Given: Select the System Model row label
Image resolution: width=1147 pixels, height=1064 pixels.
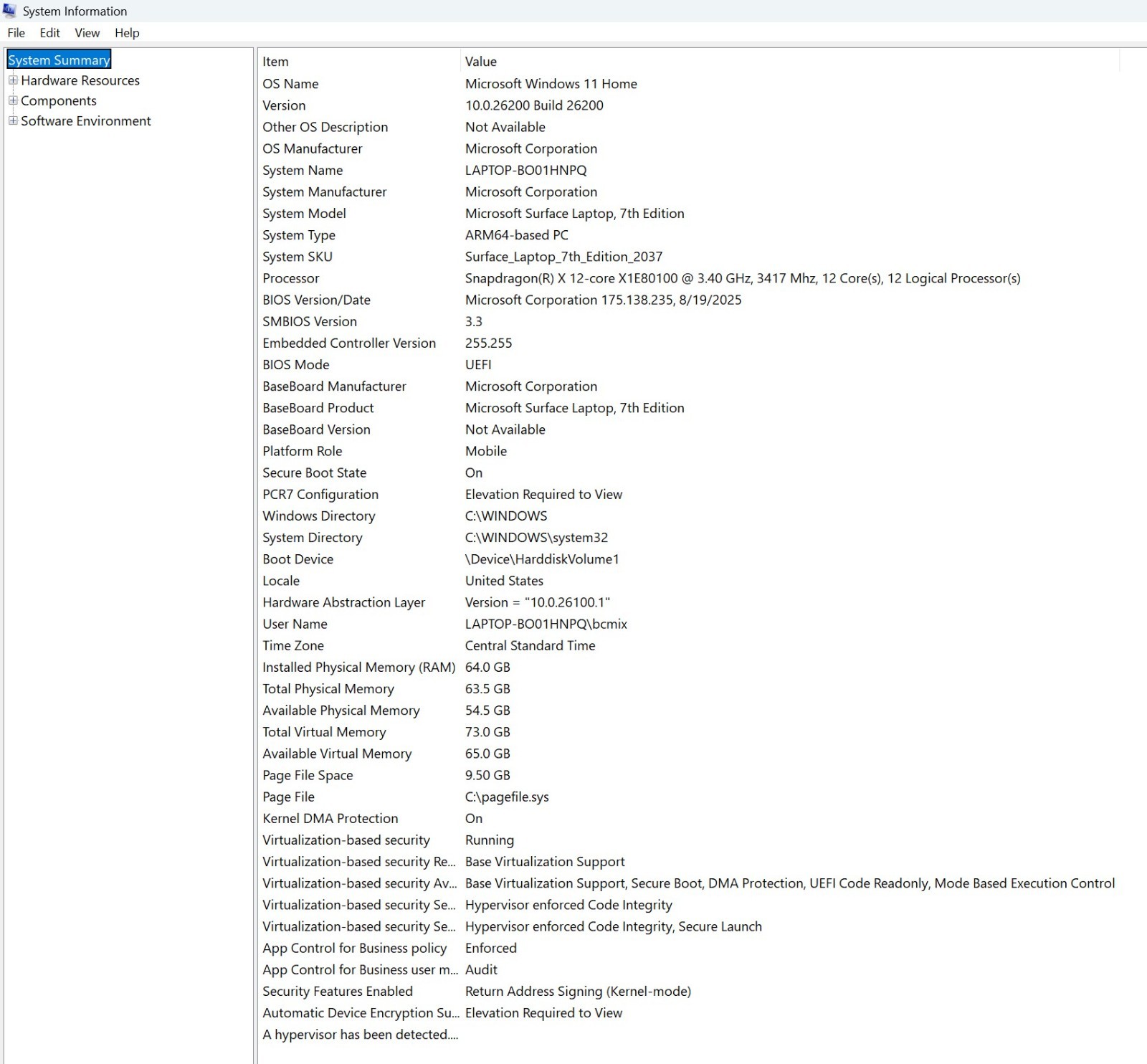Looking at the screenshot, I should [304, 214].
